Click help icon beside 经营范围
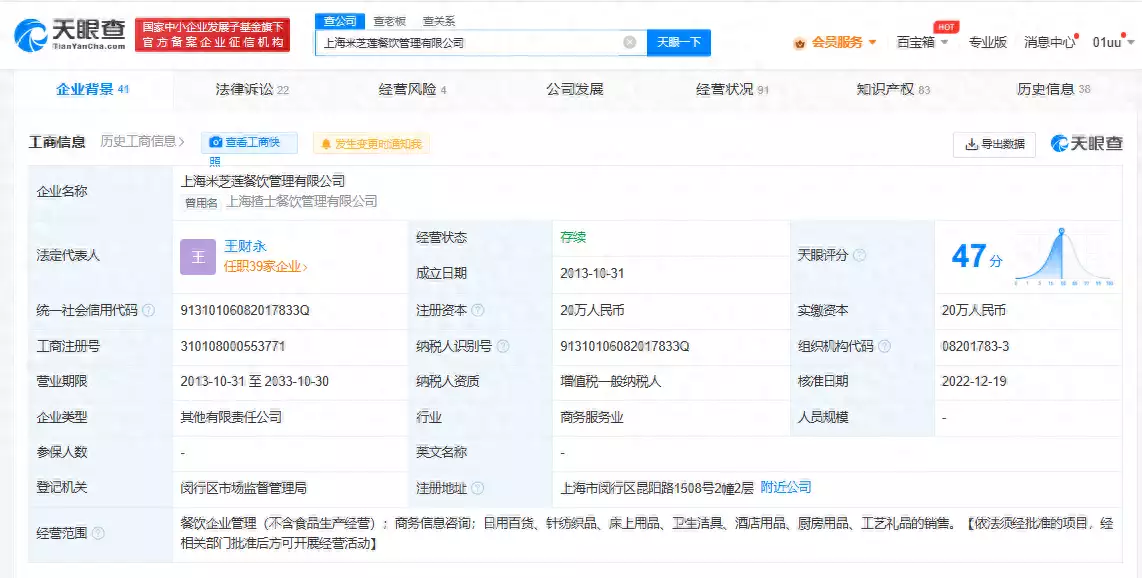This screenshot has height=578, width=1142. pyautogui.click(x=98, y=534)
